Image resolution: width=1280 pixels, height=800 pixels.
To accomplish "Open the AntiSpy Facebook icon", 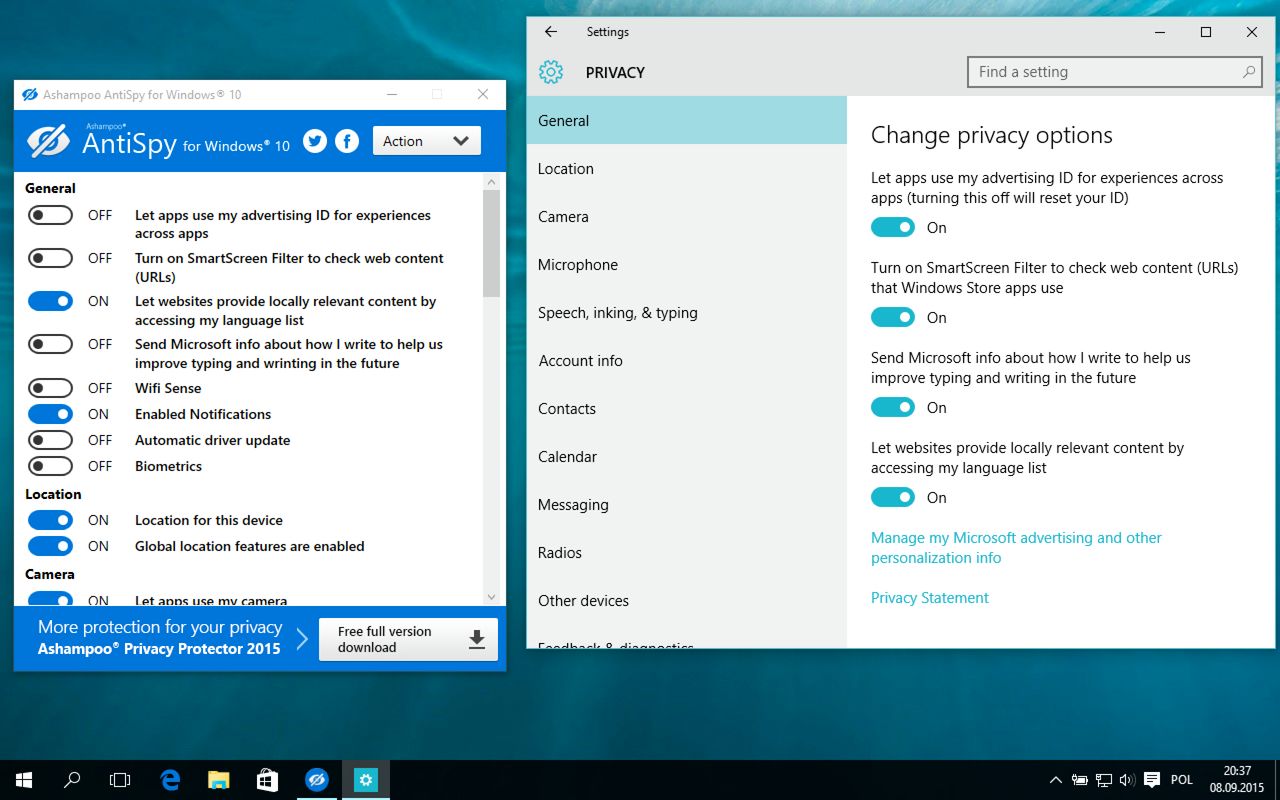I will [x=347, y=141].
